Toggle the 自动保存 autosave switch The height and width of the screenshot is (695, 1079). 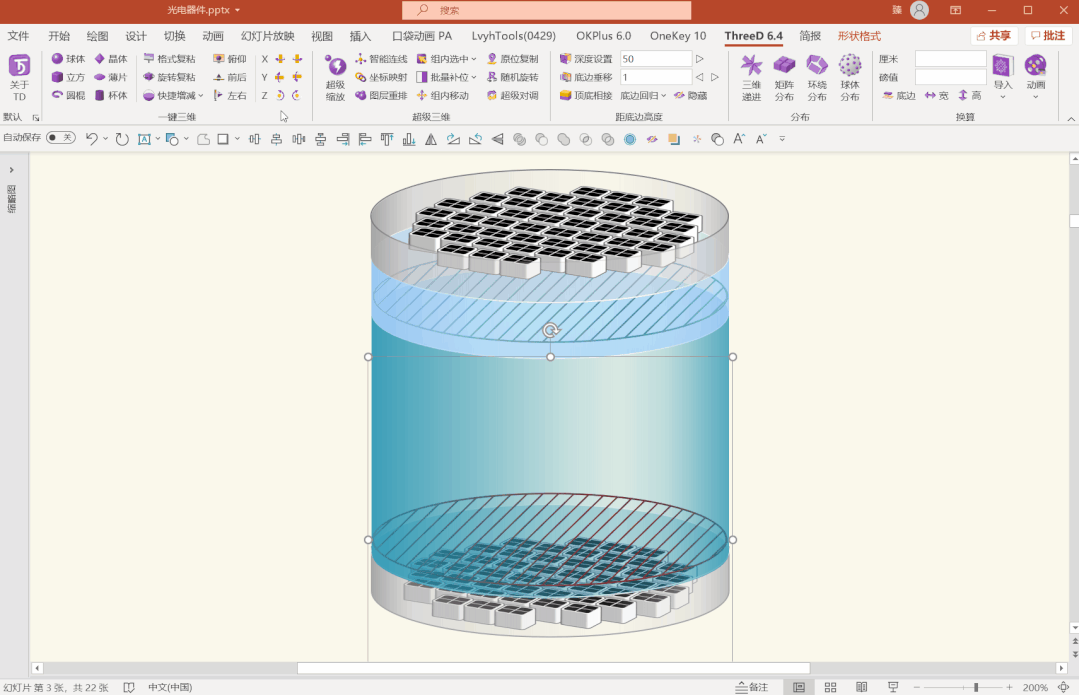60,138
